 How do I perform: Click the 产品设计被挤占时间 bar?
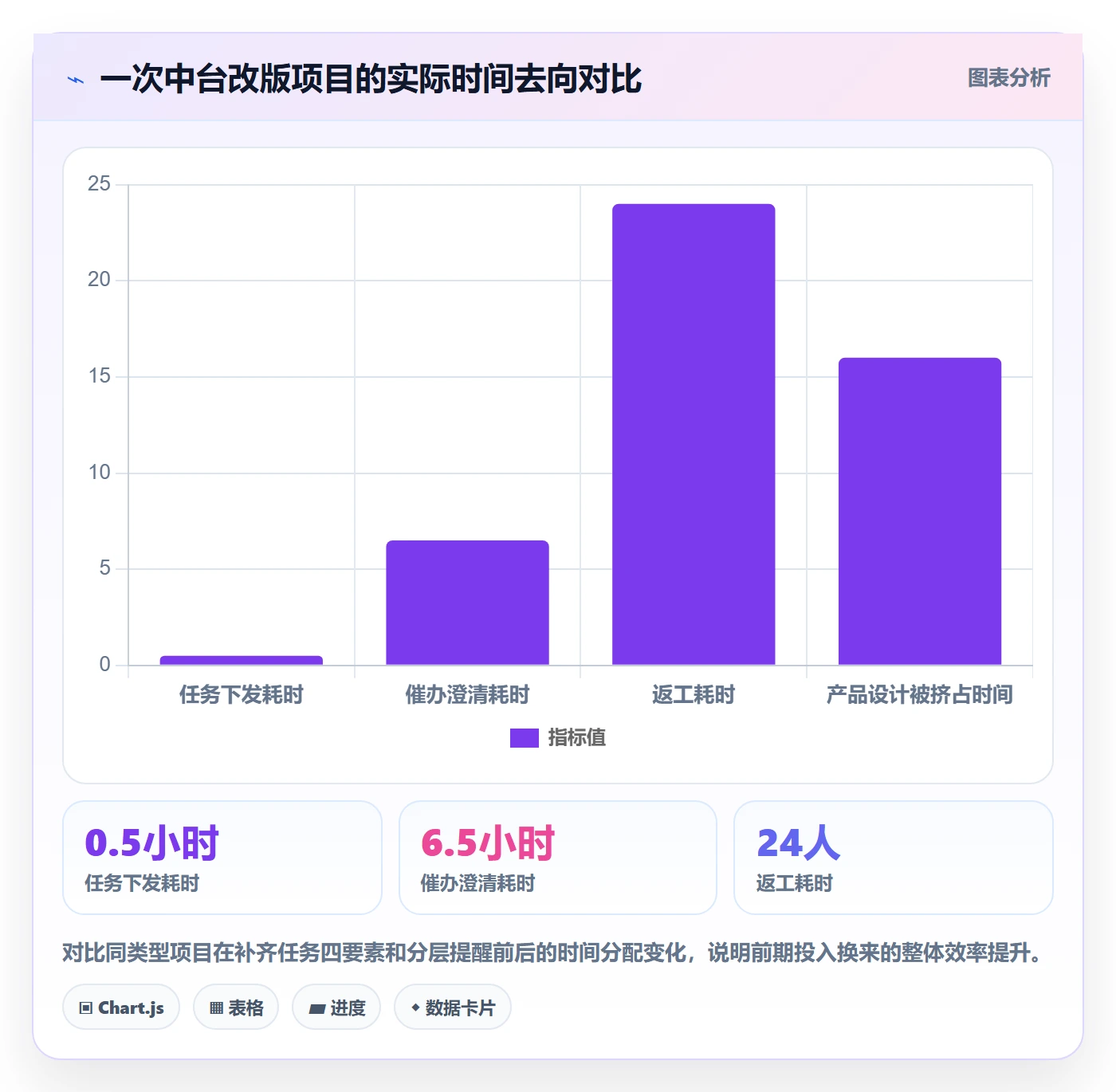(x=920, y=511)
